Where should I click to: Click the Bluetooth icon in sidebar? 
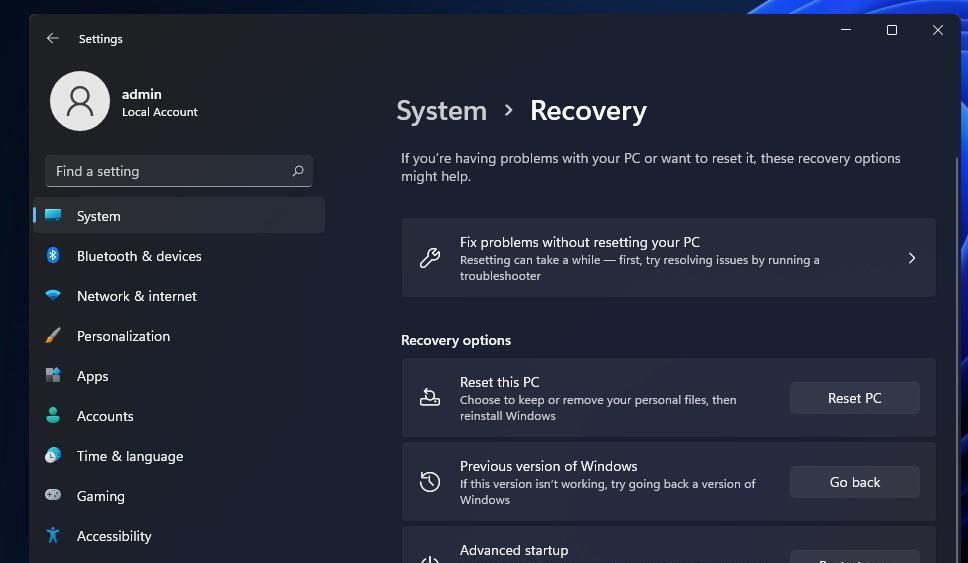[x=53, y=255]
